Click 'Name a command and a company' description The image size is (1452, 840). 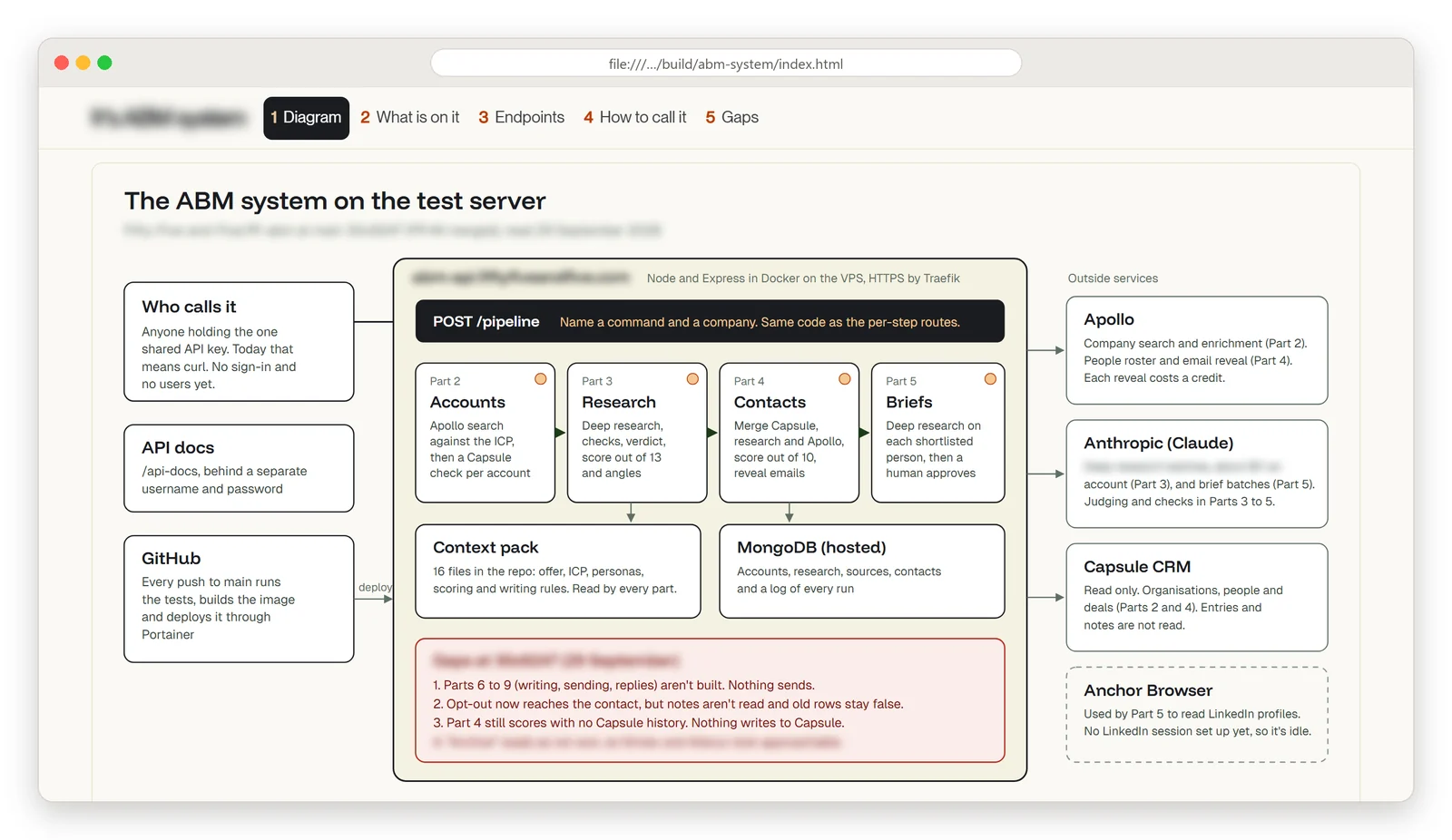(x=760, y=322)
